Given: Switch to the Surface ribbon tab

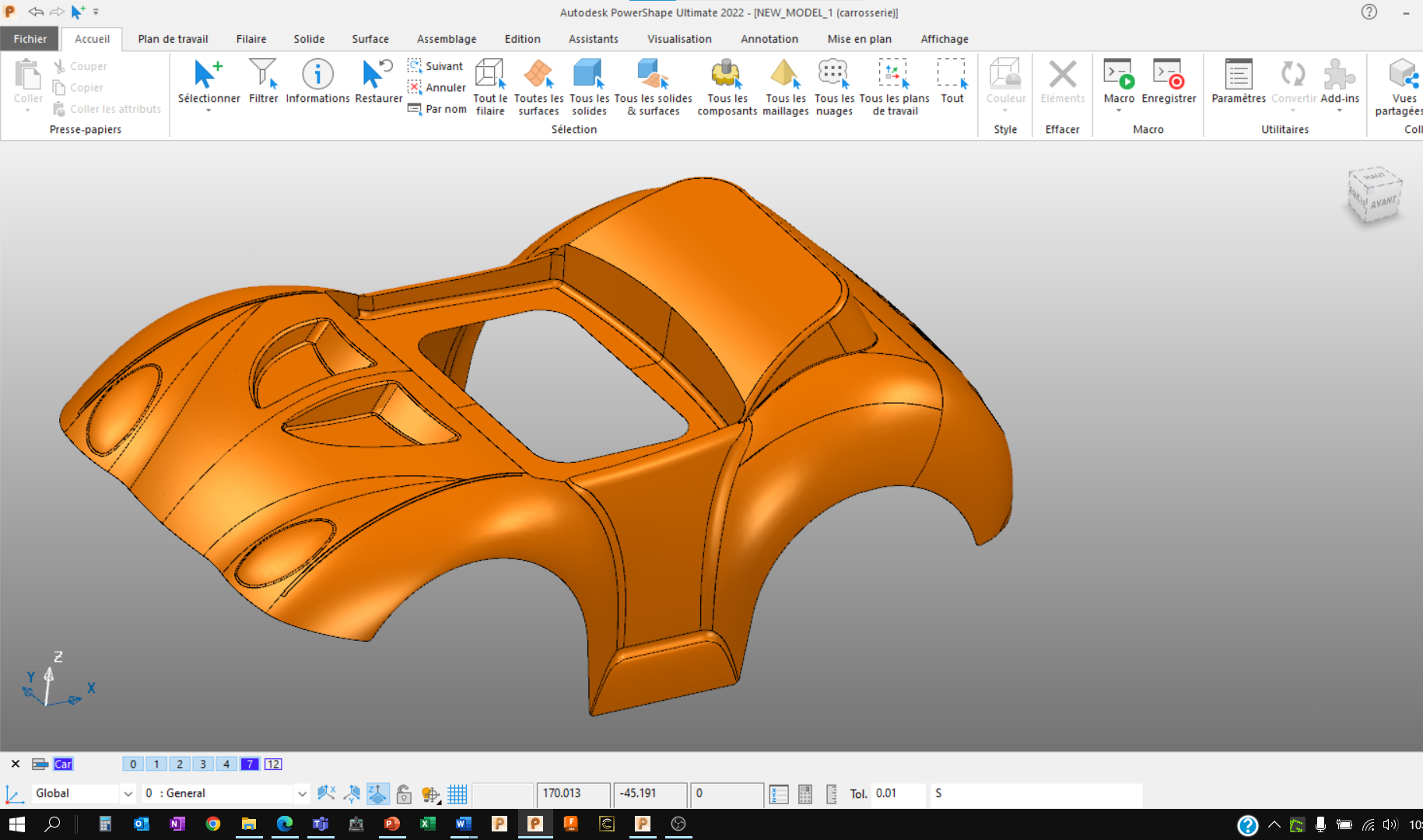Looking at the screenshot, I should (x=370, y=39).
